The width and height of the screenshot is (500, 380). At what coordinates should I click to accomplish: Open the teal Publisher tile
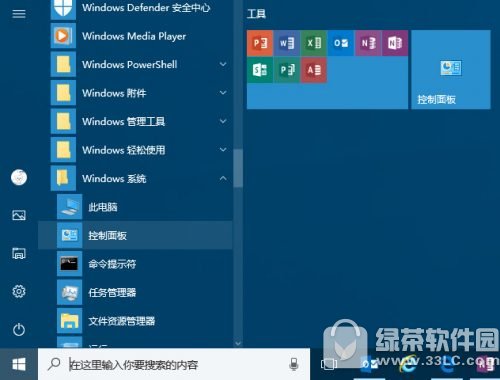coord(287,70)
